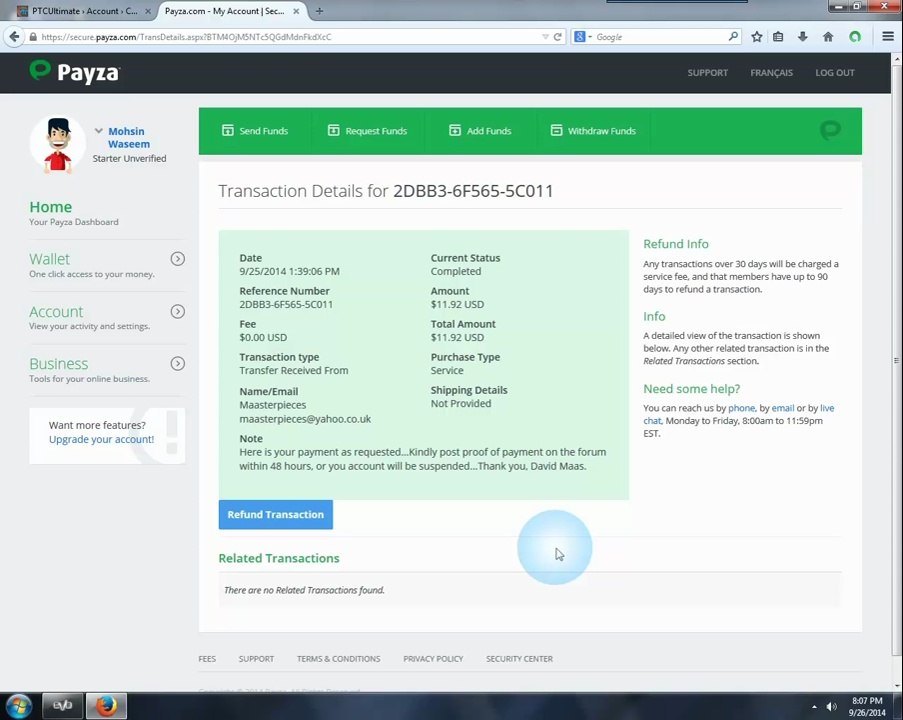
Task: Open SECURITY CENTER footer link
Action: tap(519, 658)
